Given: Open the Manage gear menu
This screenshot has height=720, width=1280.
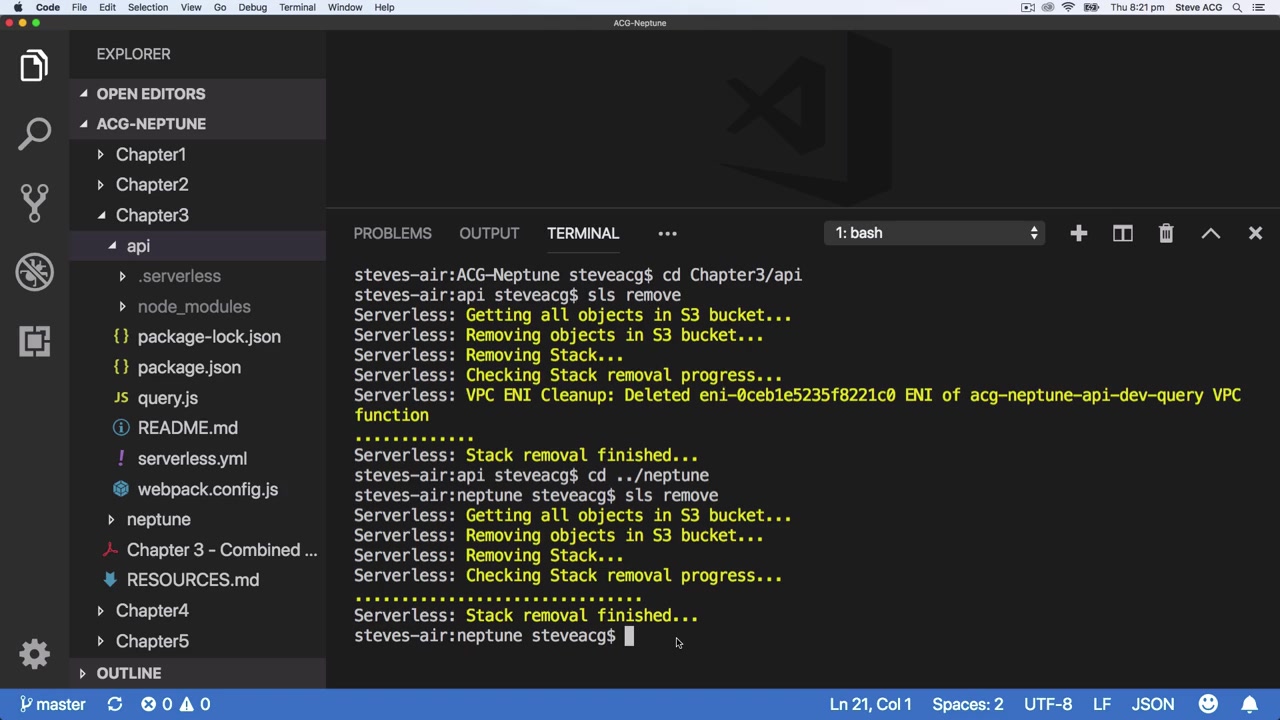Looking at the screenshot, I should 34,654.
